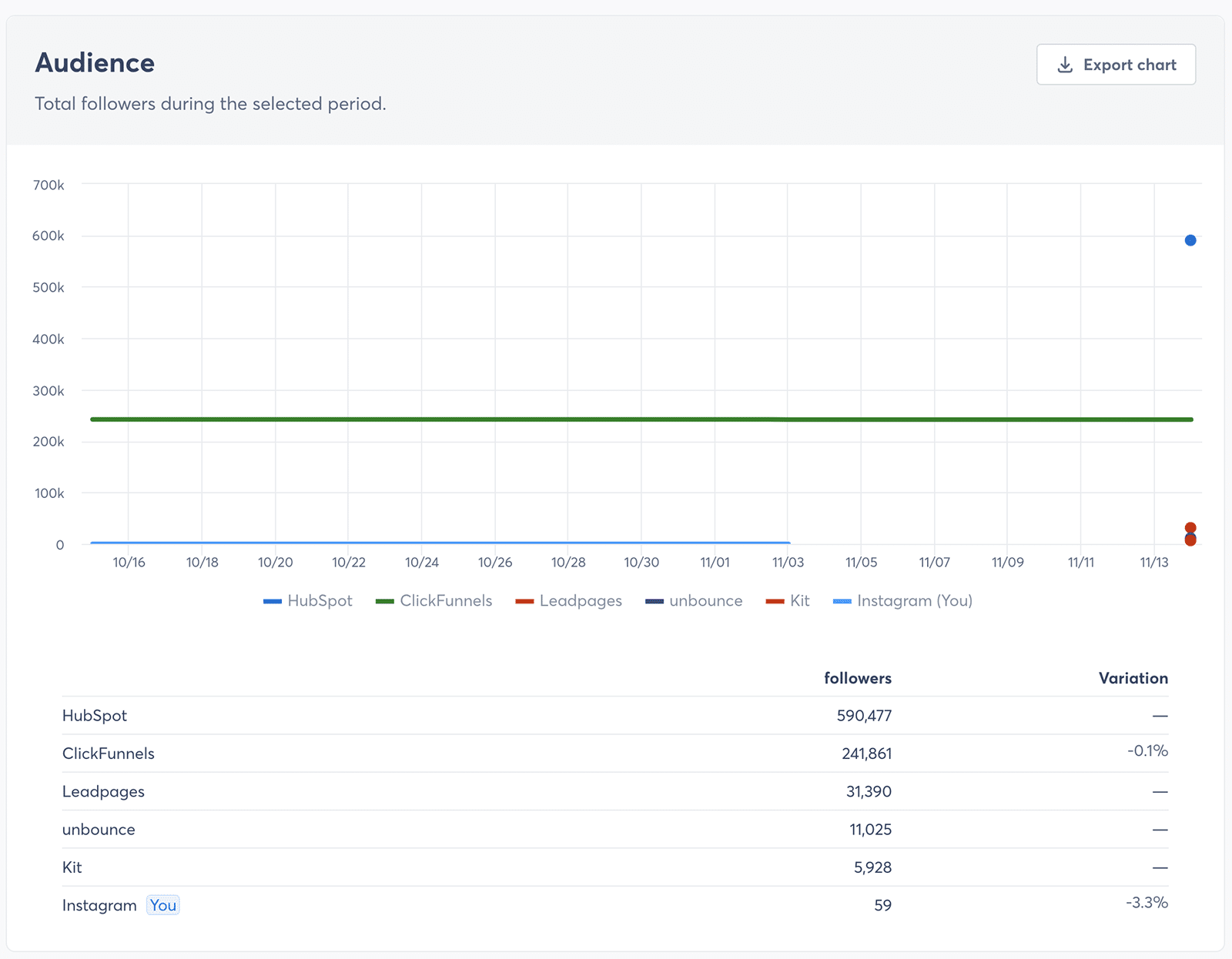This screenshot has width=1232, height=959.
Task: Click the ClickFunnels green legend swatch
Action: [385, 602]
